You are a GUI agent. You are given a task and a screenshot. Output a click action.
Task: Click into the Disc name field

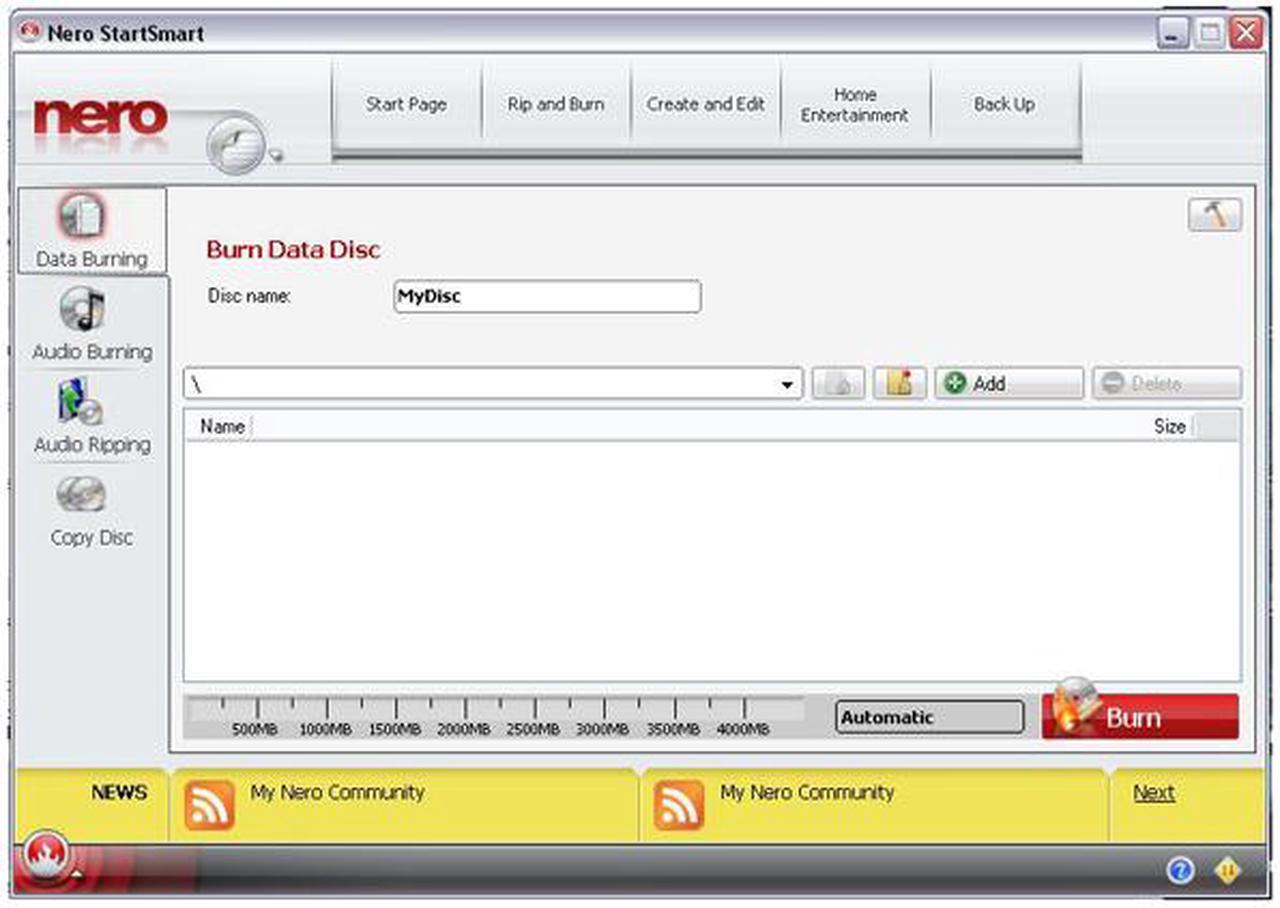point(547,297)
